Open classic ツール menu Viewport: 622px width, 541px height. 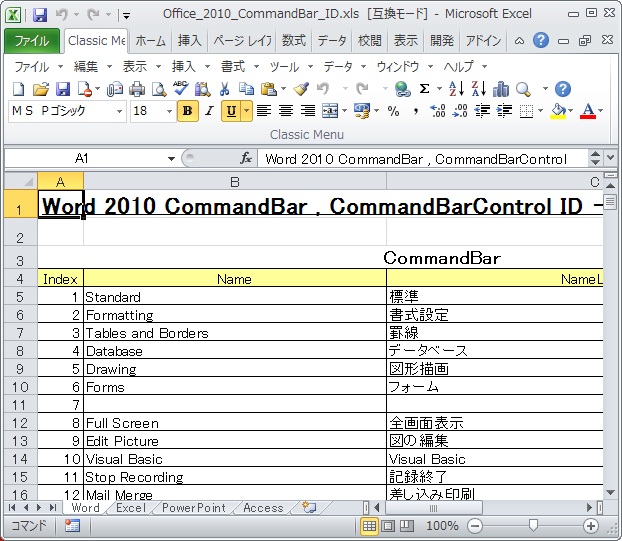(291, 67)
